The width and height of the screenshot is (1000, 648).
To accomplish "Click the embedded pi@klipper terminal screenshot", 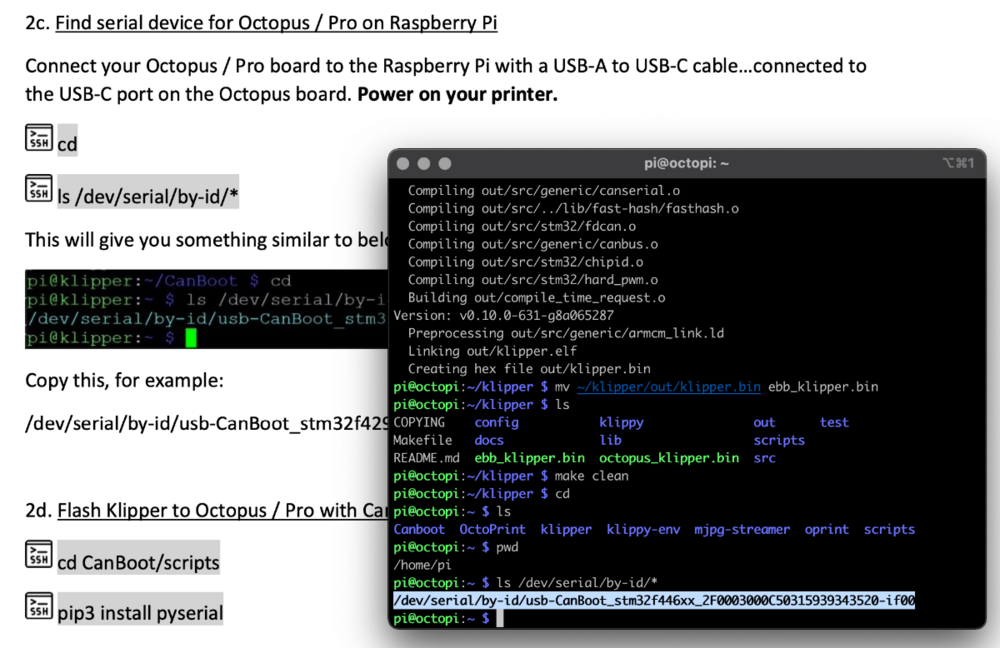I will point(207,309).
